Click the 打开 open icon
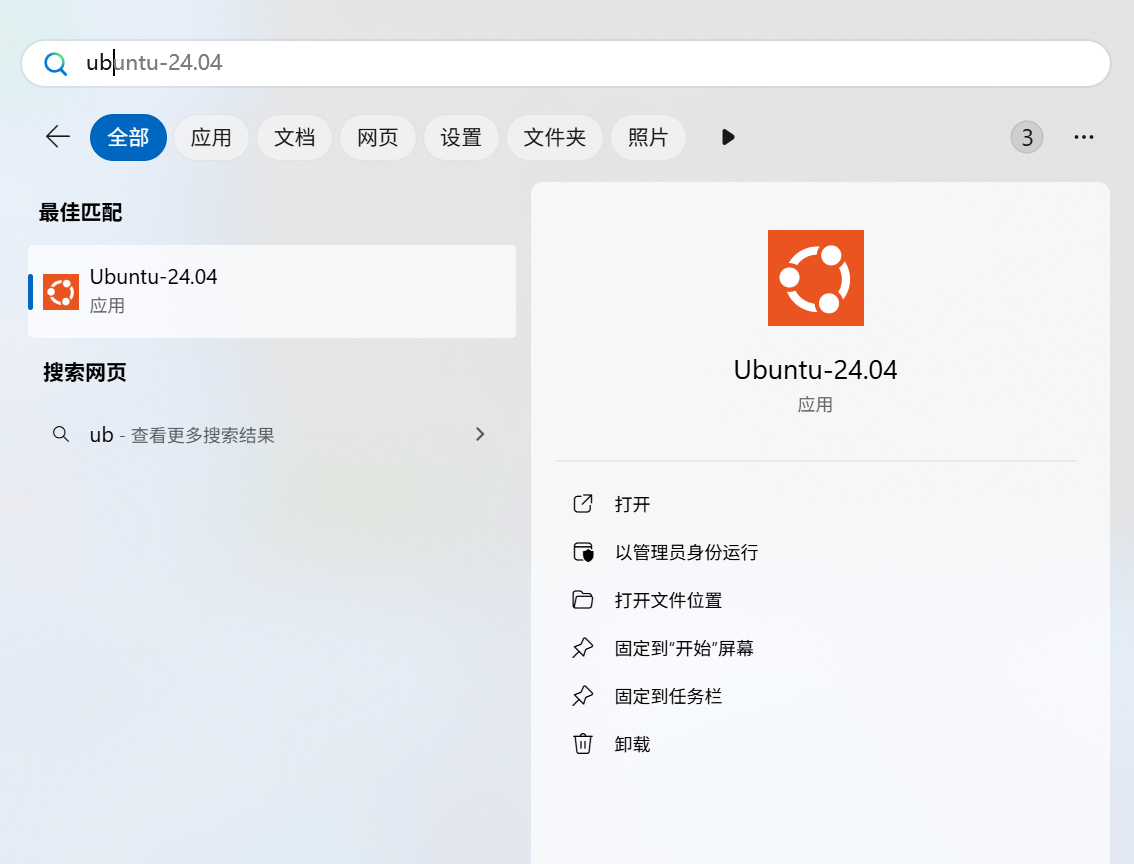Viewport: 1134px width, 864px height. pos(583,503)
